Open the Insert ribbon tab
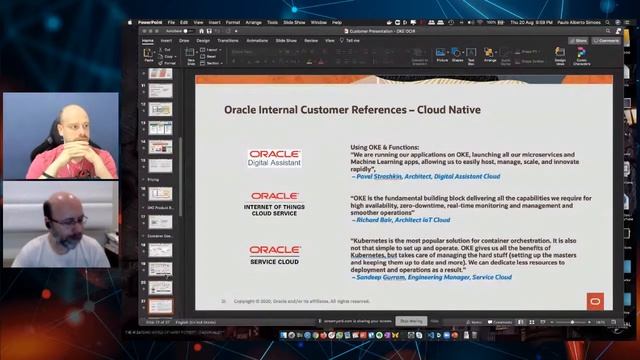640x360 pixels. [x=166, y=41]
